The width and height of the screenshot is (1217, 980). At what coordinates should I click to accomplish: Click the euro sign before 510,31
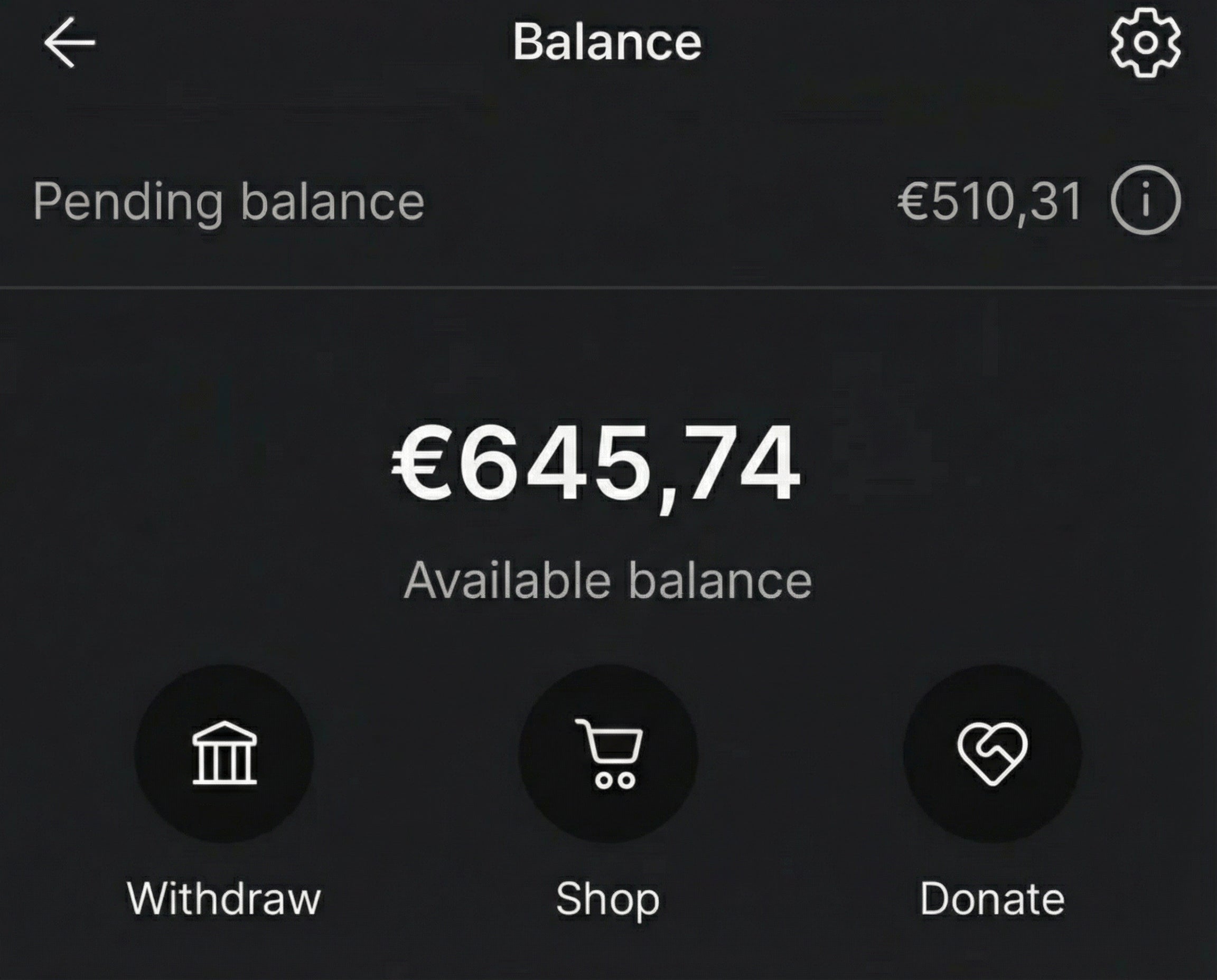[x=913, y=202]
